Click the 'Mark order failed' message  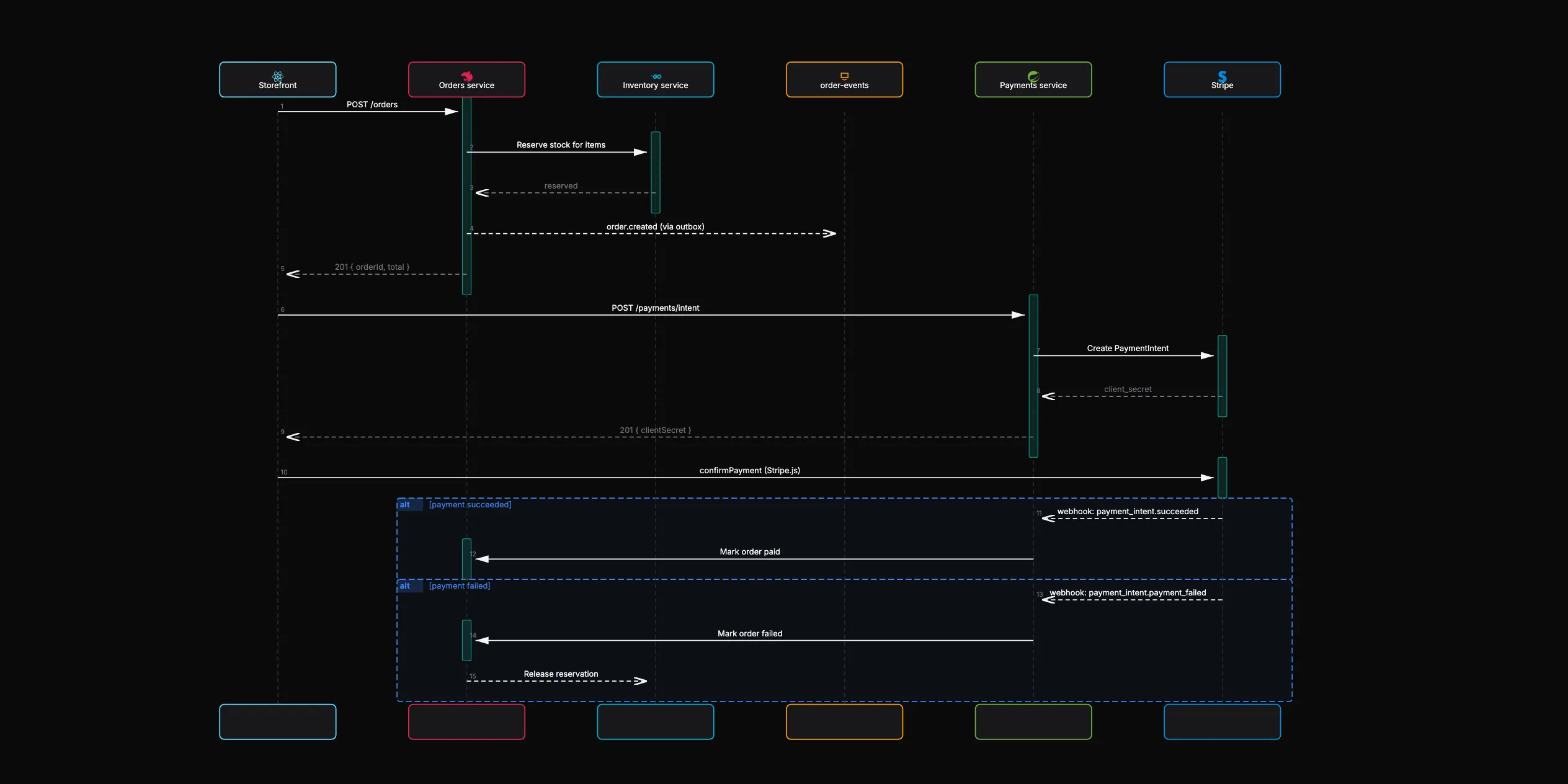pyautogui.click(x=750, y=634)
